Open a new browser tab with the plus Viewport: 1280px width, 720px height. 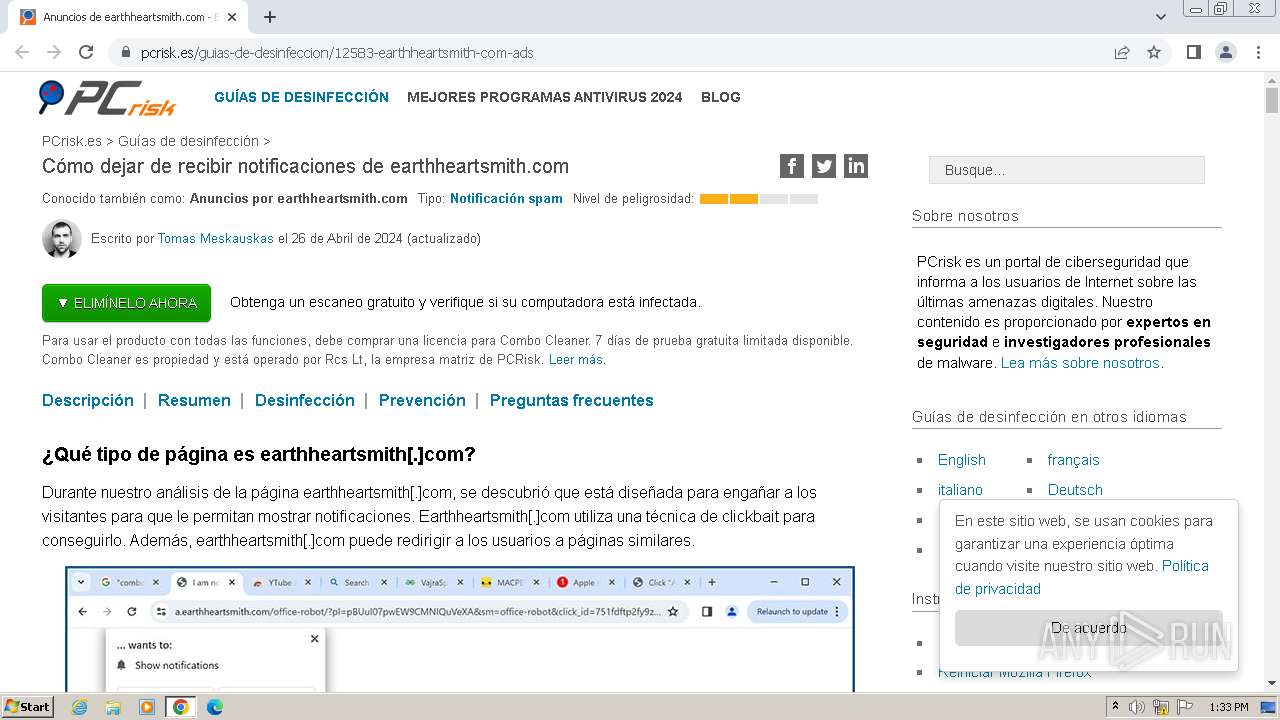click(x=270, y=17)
